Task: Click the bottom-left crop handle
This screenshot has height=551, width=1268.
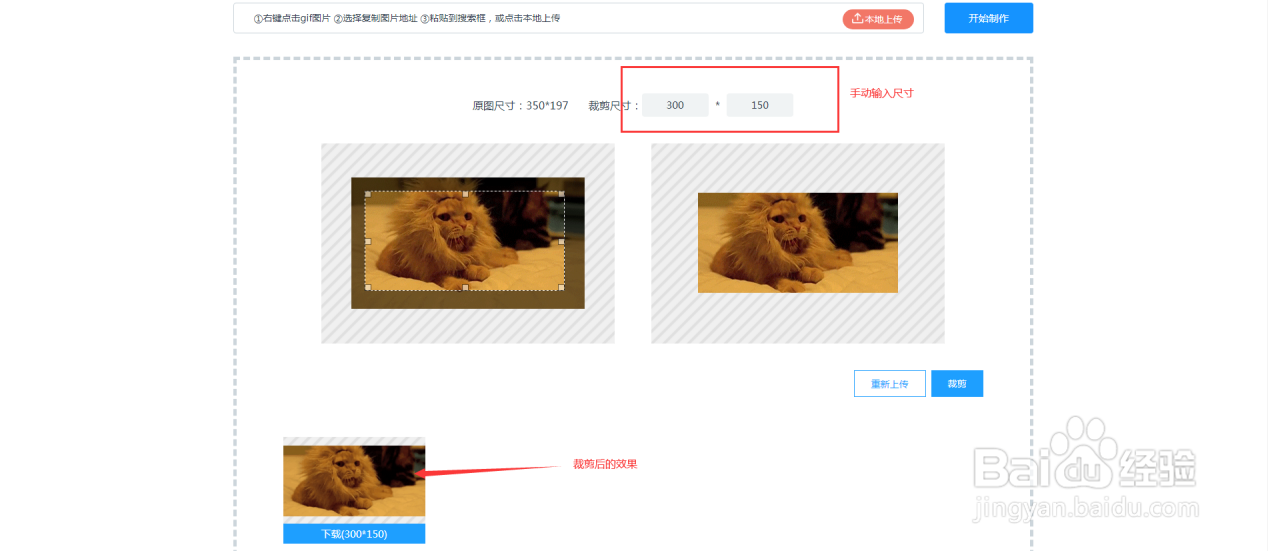Action: tap(367, 288)
